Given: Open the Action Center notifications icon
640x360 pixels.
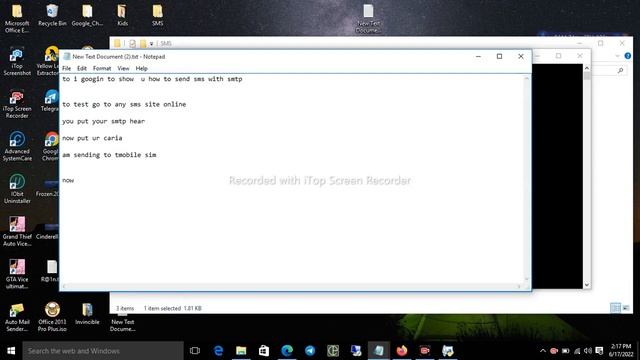Looking at the screenshot, I should pyautogui.click(x=599, y=351).
